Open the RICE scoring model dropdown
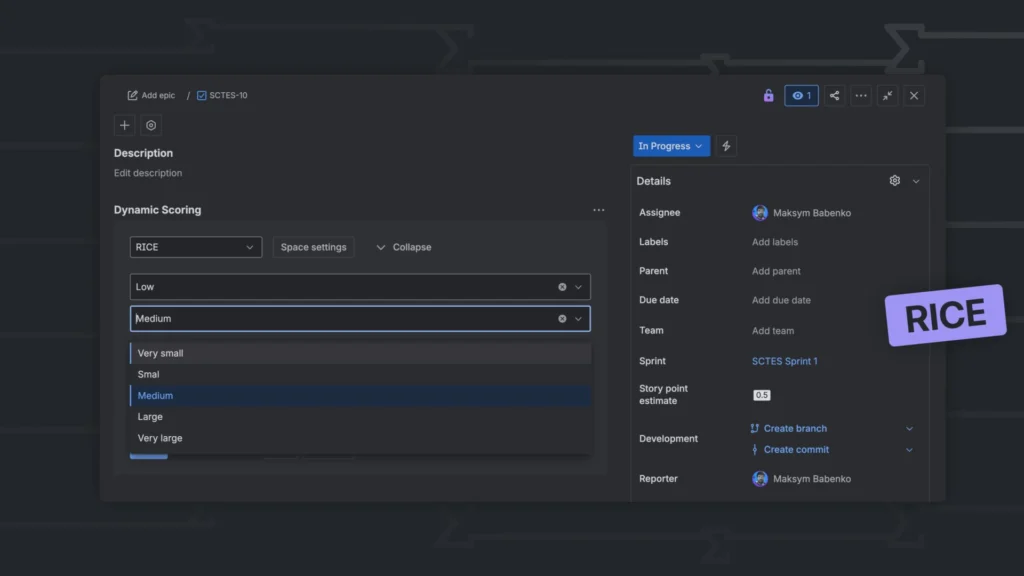This screenshot has width=1024, height=576. pyautogui.click(x=195, y=247)
